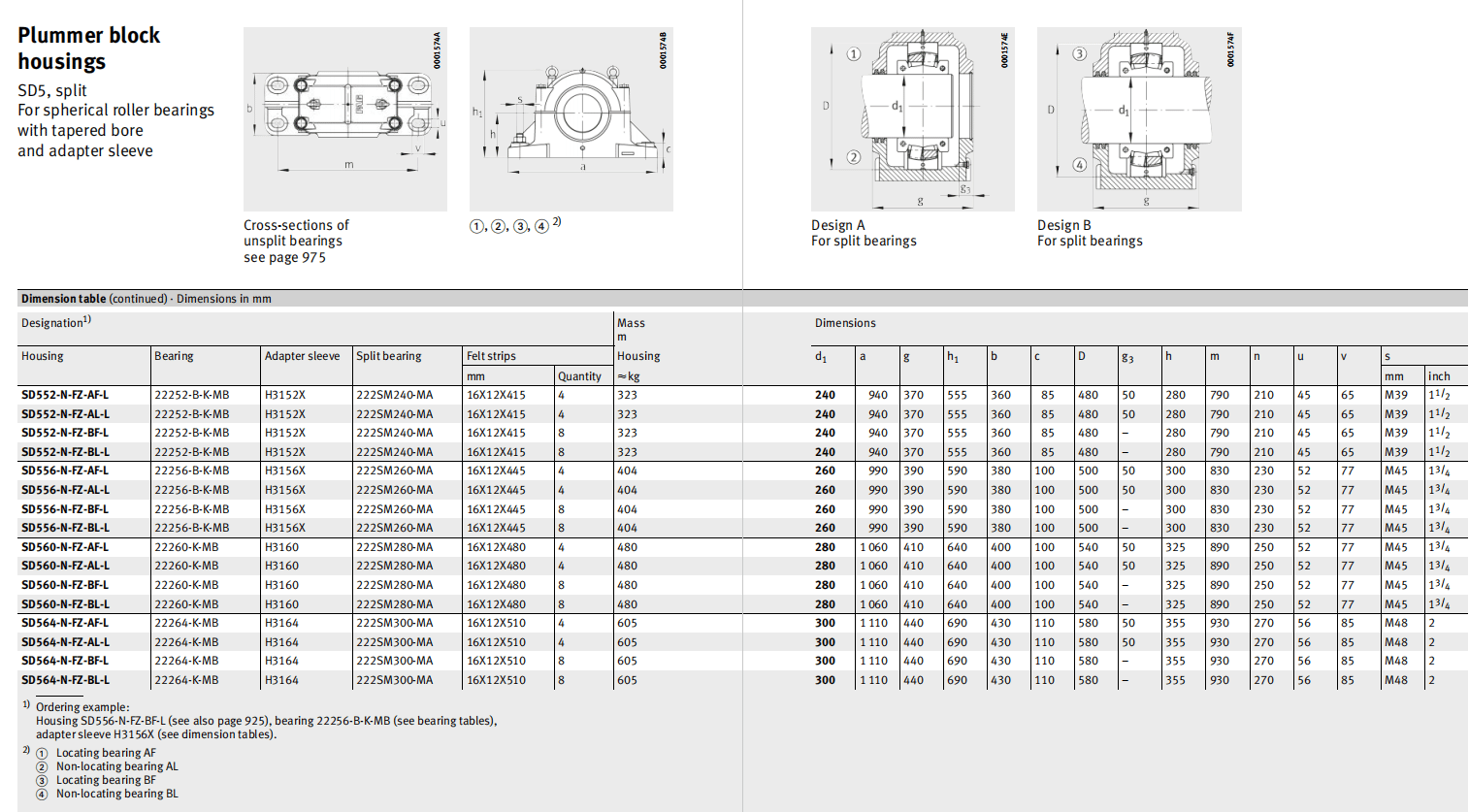Viewport: 1469px width, 812px height.
Task: Click the "Felt strips" column header
Action: (x=491, y=357)
